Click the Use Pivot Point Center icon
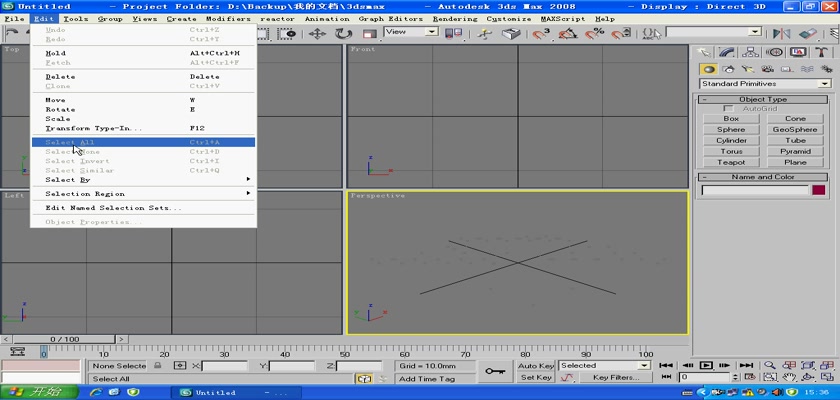 pos(454,34)
